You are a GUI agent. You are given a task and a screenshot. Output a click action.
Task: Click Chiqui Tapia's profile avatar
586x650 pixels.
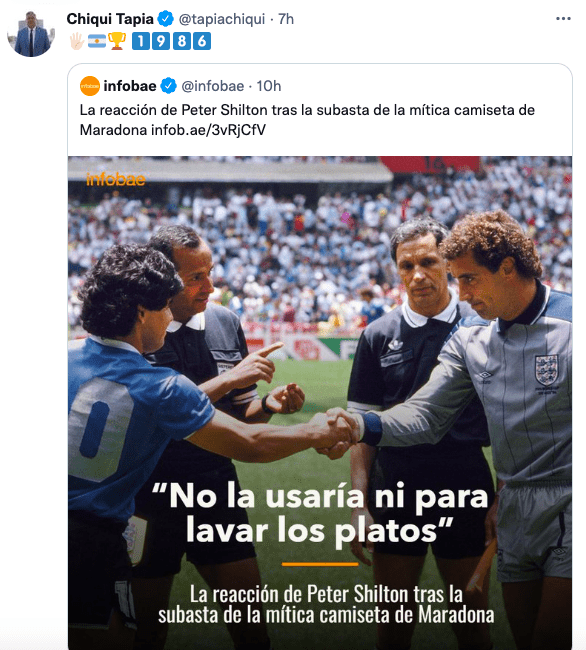[x=31, y=33]
